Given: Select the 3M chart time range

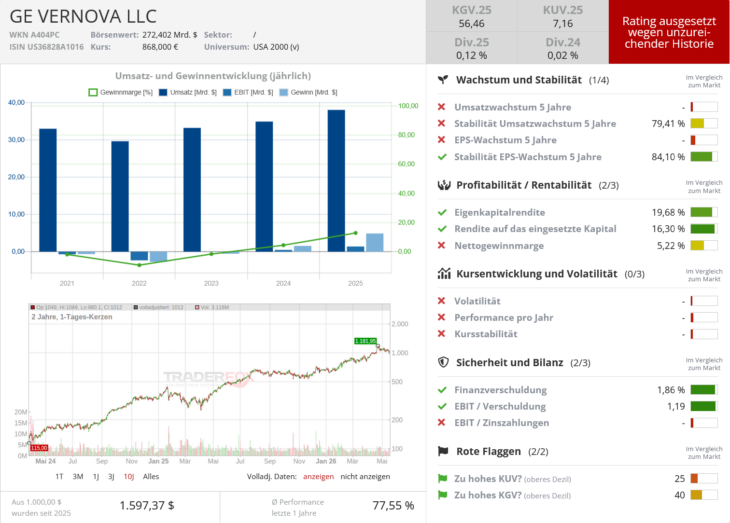Looking at the screenshot, I should point(78,476).
